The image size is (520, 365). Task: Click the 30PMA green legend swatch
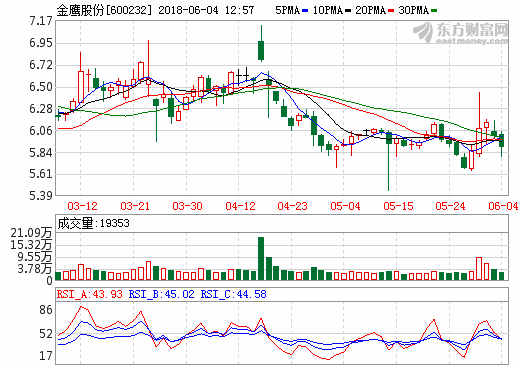click(434, 11)
